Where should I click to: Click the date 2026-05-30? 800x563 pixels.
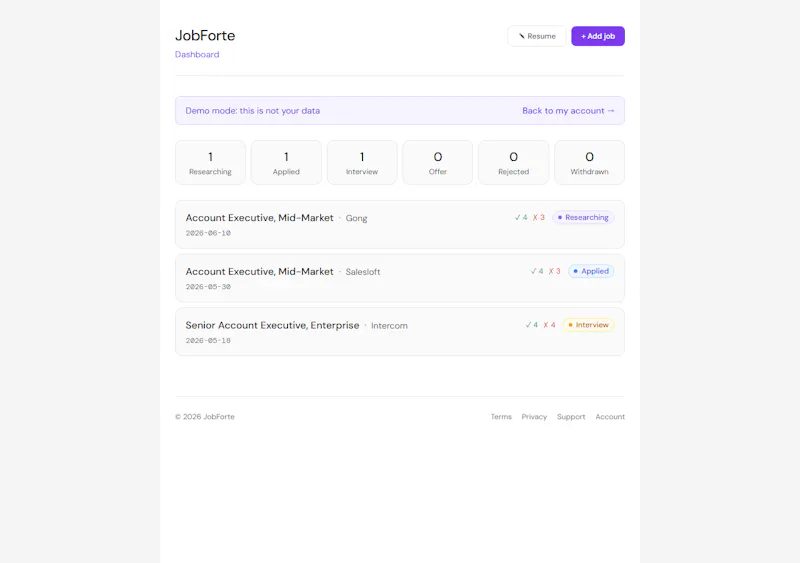coord(208,287)
